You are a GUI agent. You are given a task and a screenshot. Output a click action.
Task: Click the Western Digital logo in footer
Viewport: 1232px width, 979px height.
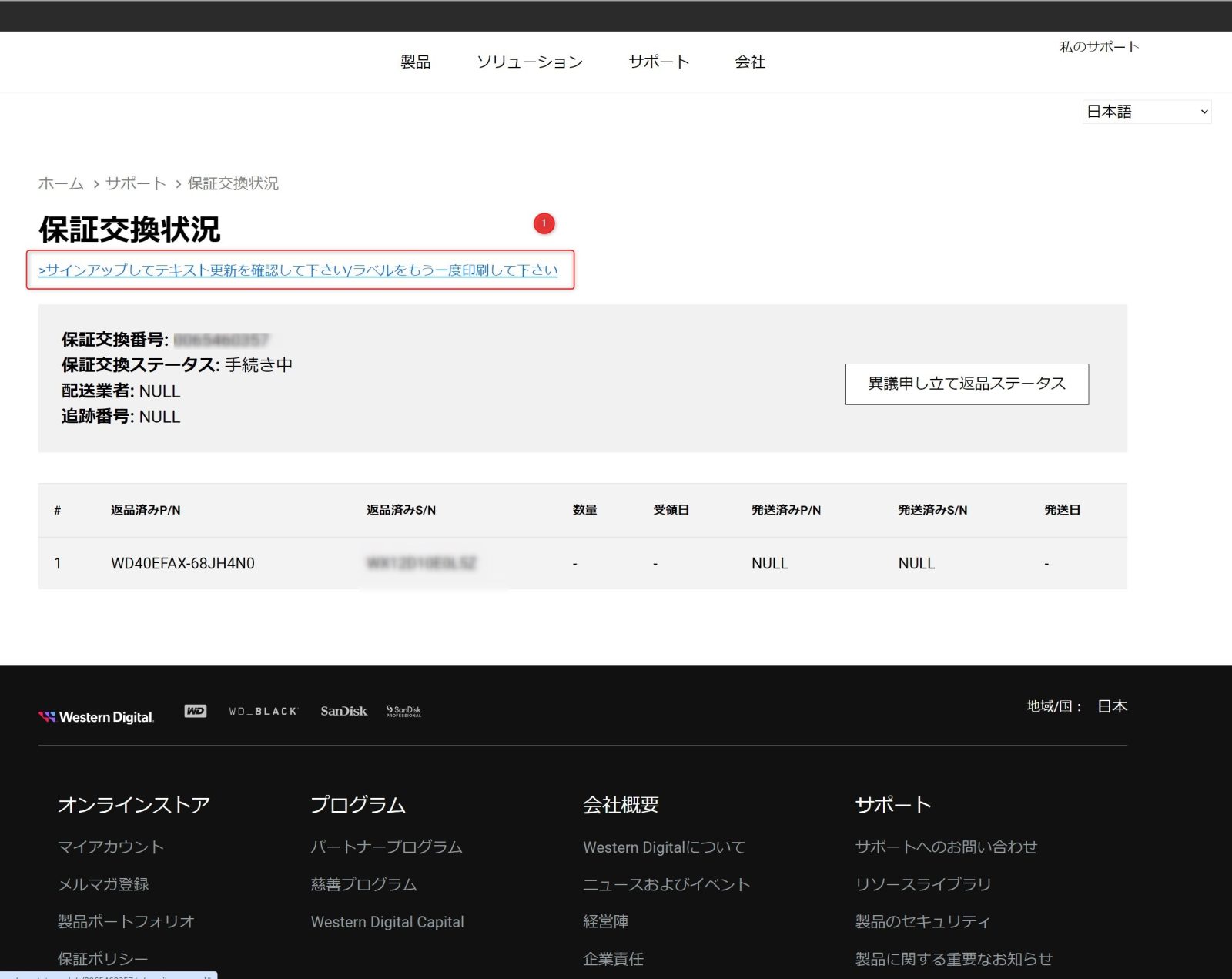coord(96,717)
